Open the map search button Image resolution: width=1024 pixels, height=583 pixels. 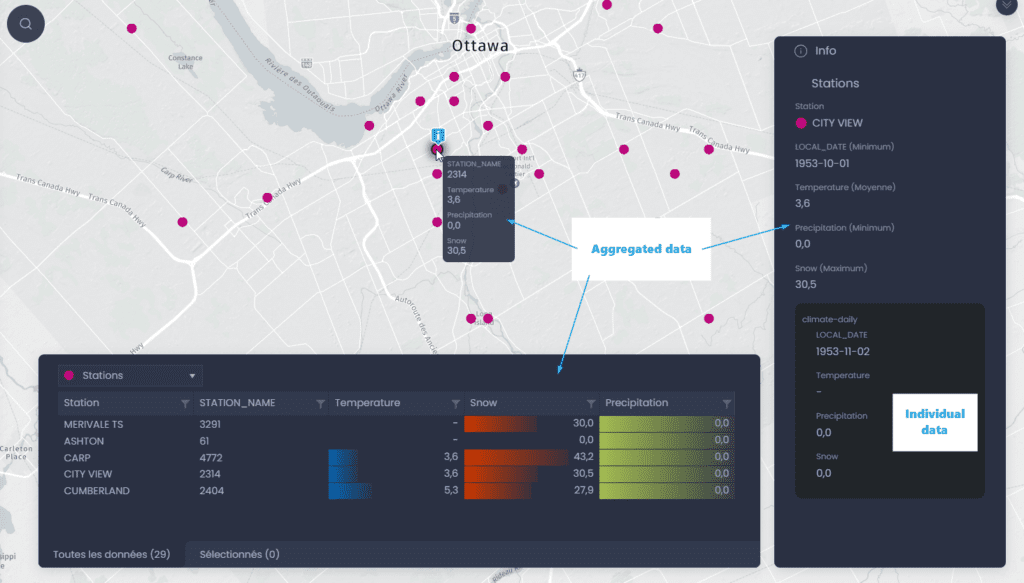coord(25,24)
